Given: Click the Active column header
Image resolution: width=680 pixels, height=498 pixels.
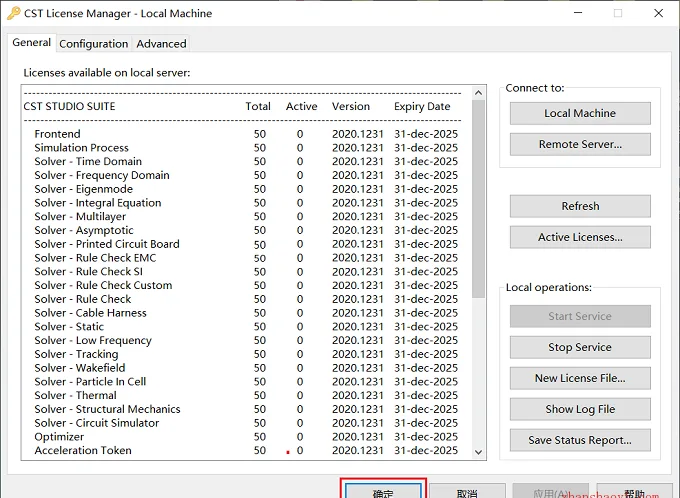Looking at the screenshot, I should pyautogui.click(x=301, y=107).
